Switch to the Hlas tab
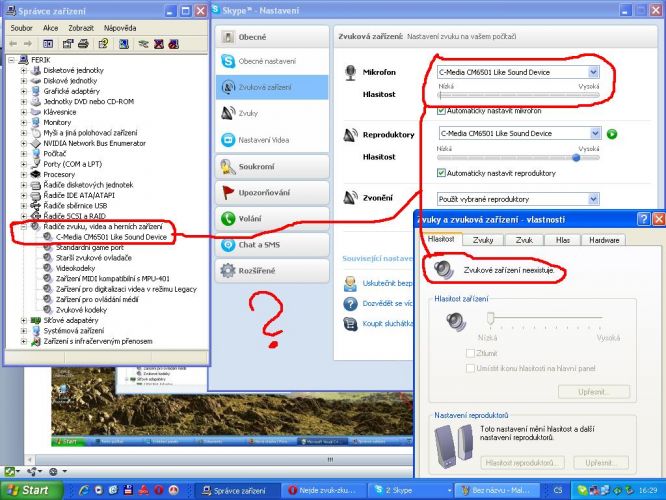This screenshot has width=666, height=500. pos(563,240)
